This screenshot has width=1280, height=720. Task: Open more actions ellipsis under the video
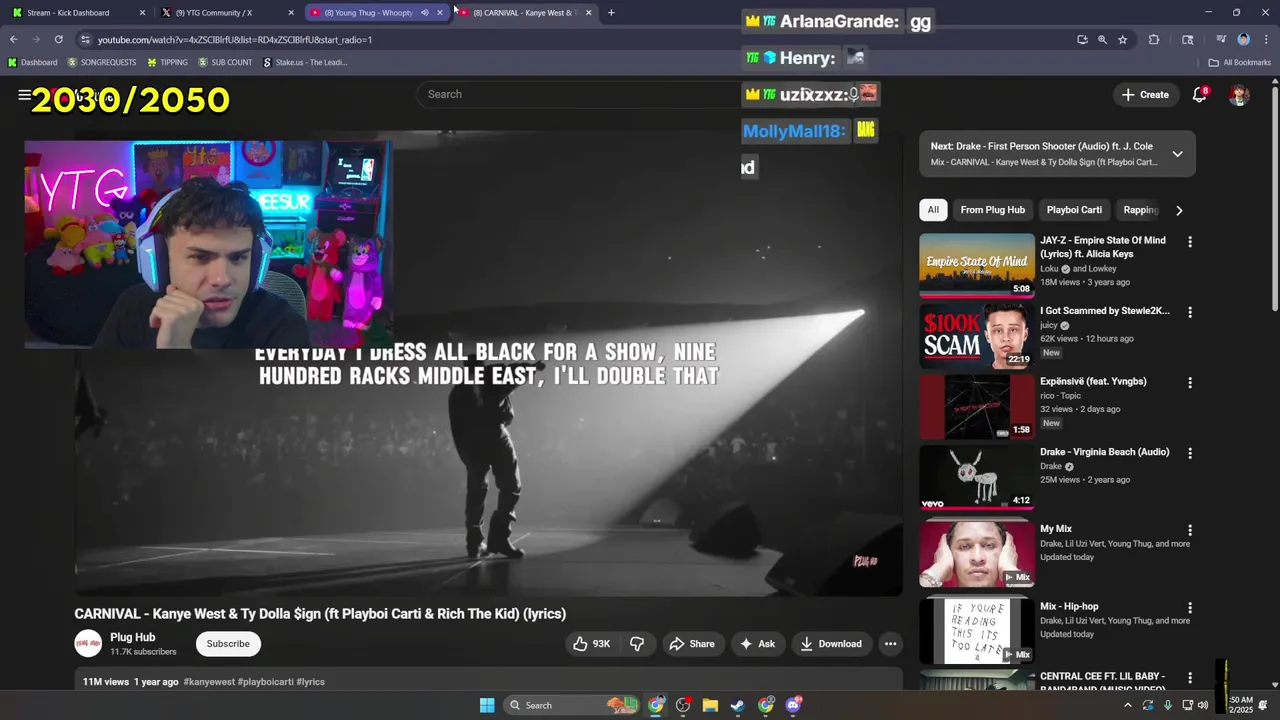point(890,644)
